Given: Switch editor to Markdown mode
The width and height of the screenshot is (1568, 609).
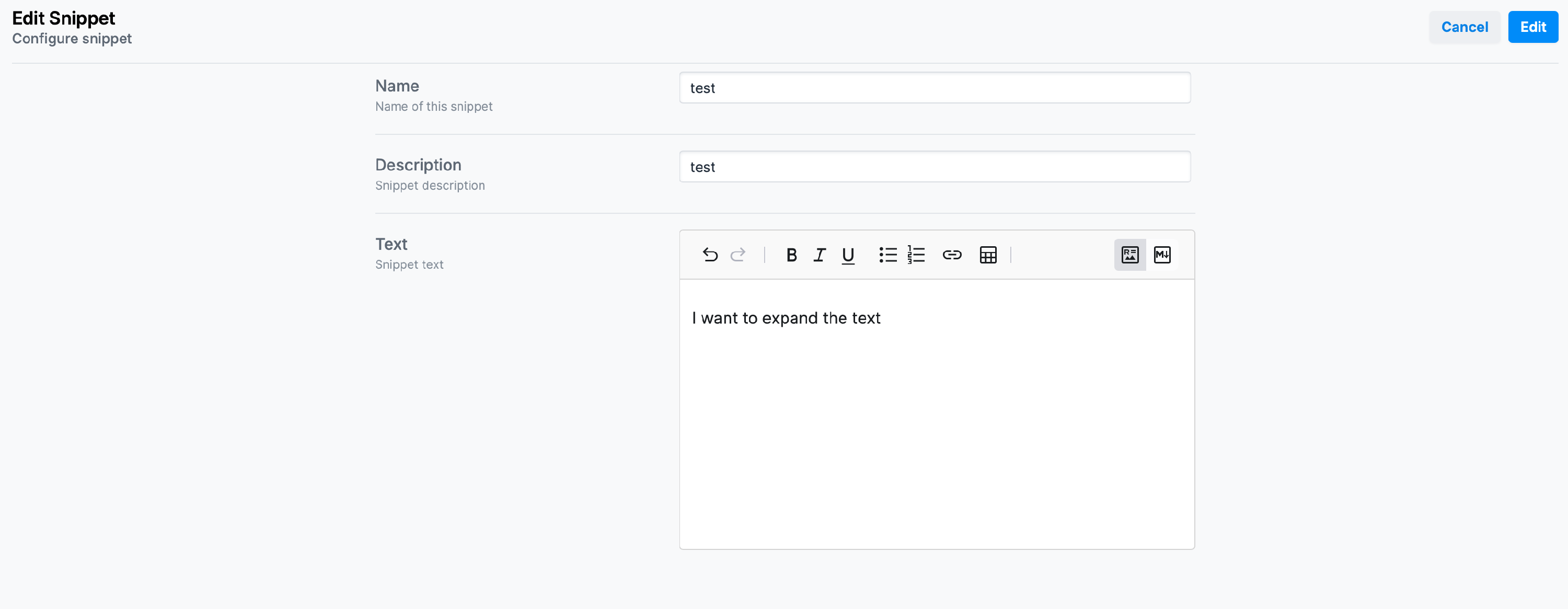Looking at the screenshot, I should (1162, 255).
